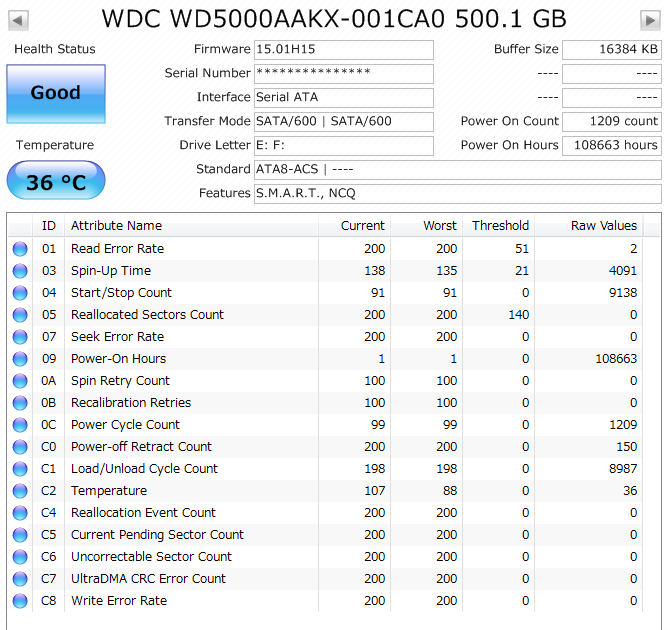Click the drive title WDC WD5000AAKX-001CA0 500.1 GB
This screenshot has height=630, width=670.
(x=334, y=19)
